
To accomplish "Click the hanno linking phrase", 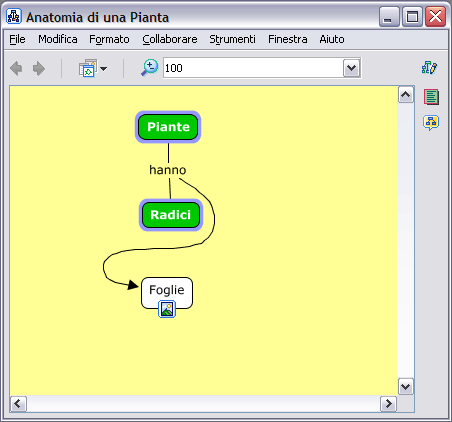I will pyautogui.click(x=168, y=170).
